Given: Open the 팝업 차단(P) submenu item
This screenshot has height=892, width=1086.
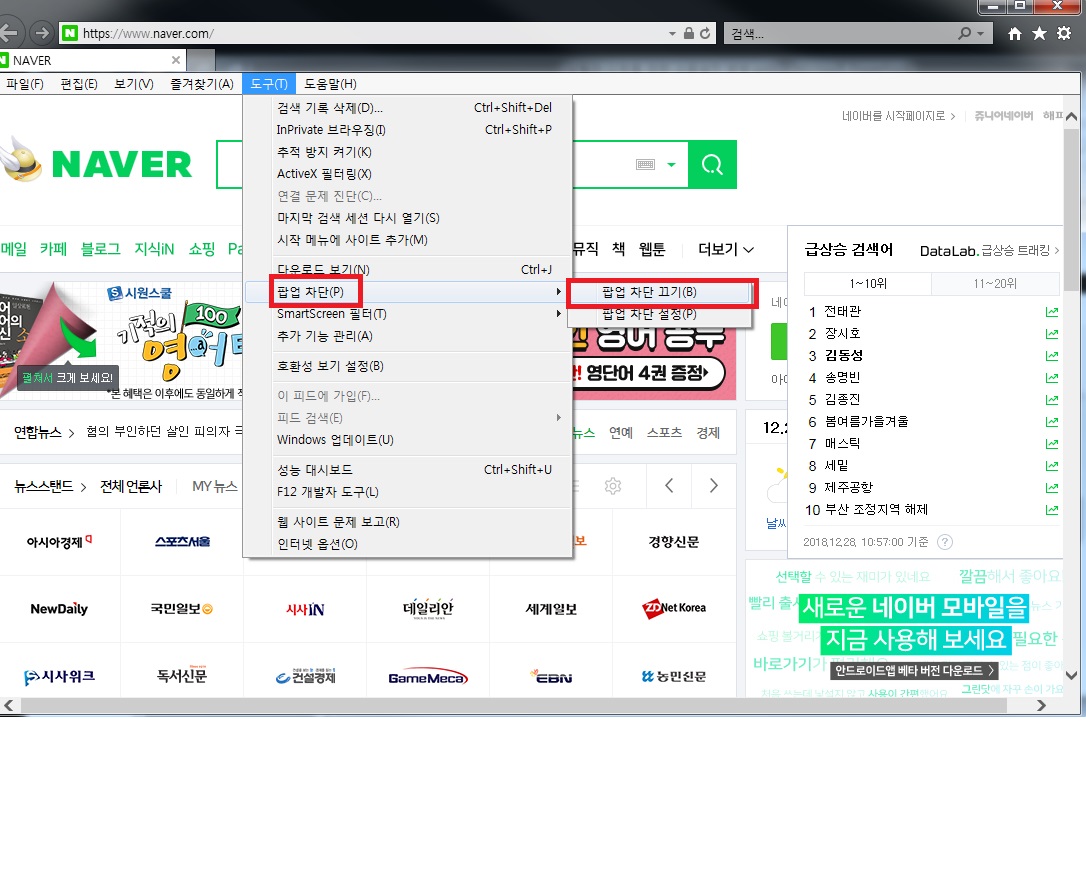Looking at the screenshot, I should point(409,292).
